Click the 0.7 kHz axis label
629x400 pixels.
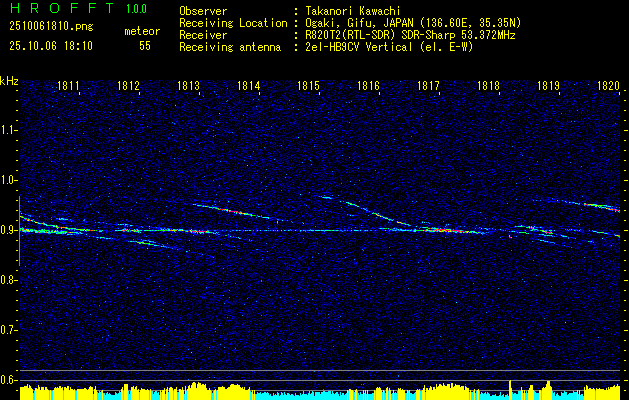pos(8,330)
